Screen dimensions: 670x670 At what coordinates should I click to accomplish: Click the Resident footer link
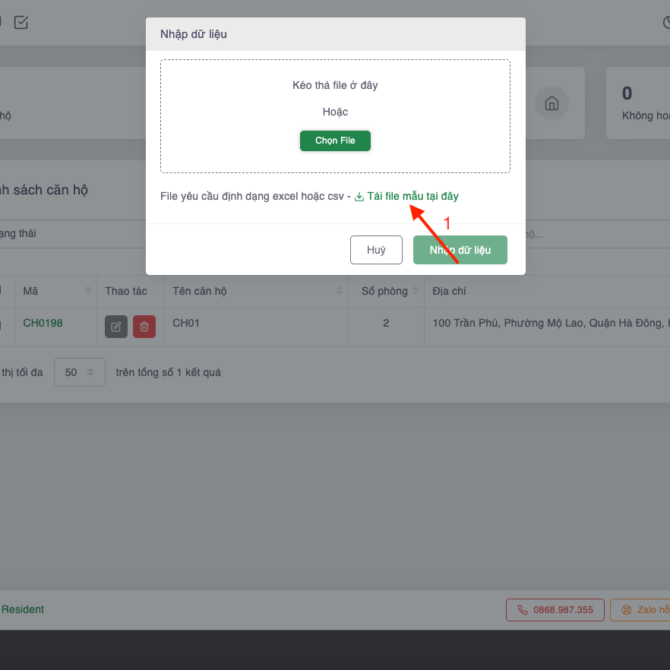tap(23, 609)
